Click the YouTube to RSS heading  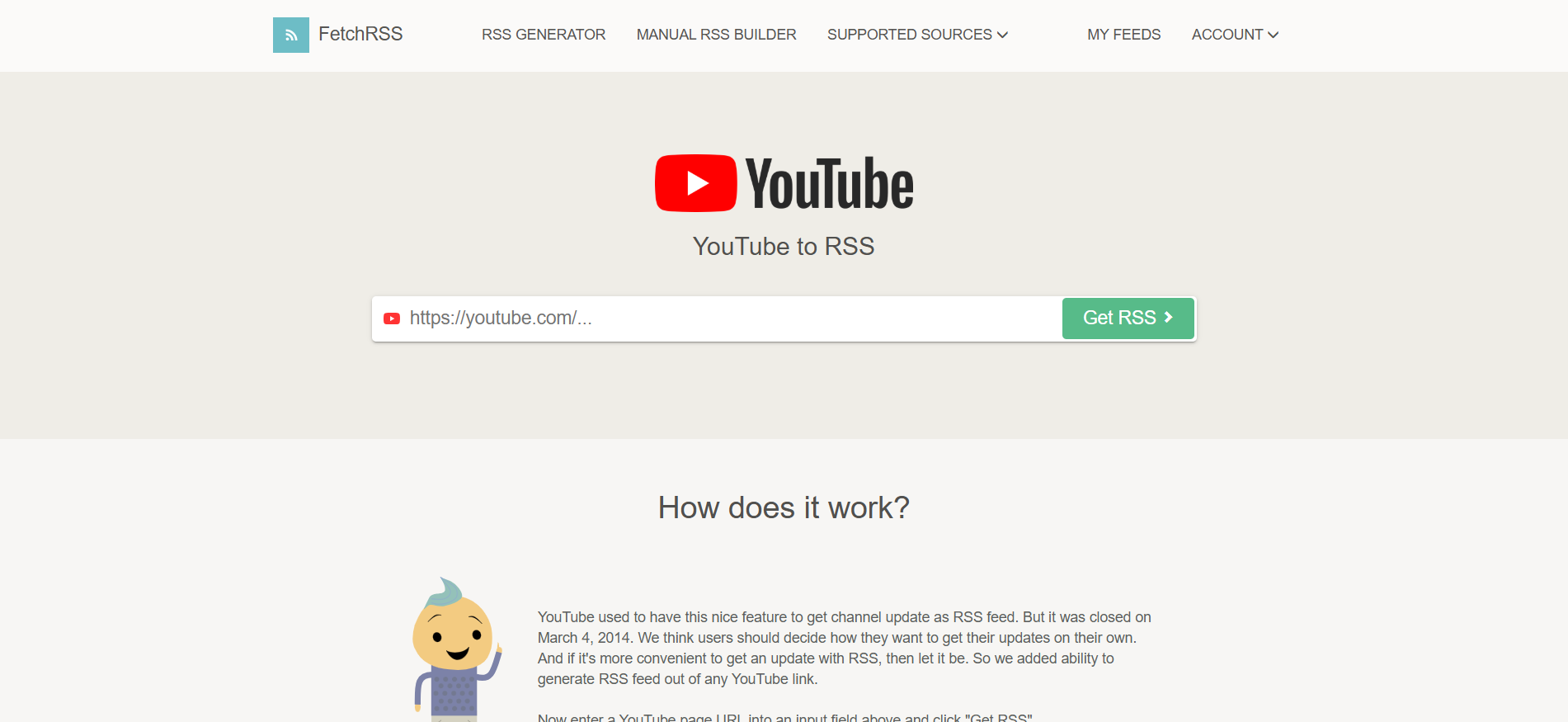[x=784, y=246]
